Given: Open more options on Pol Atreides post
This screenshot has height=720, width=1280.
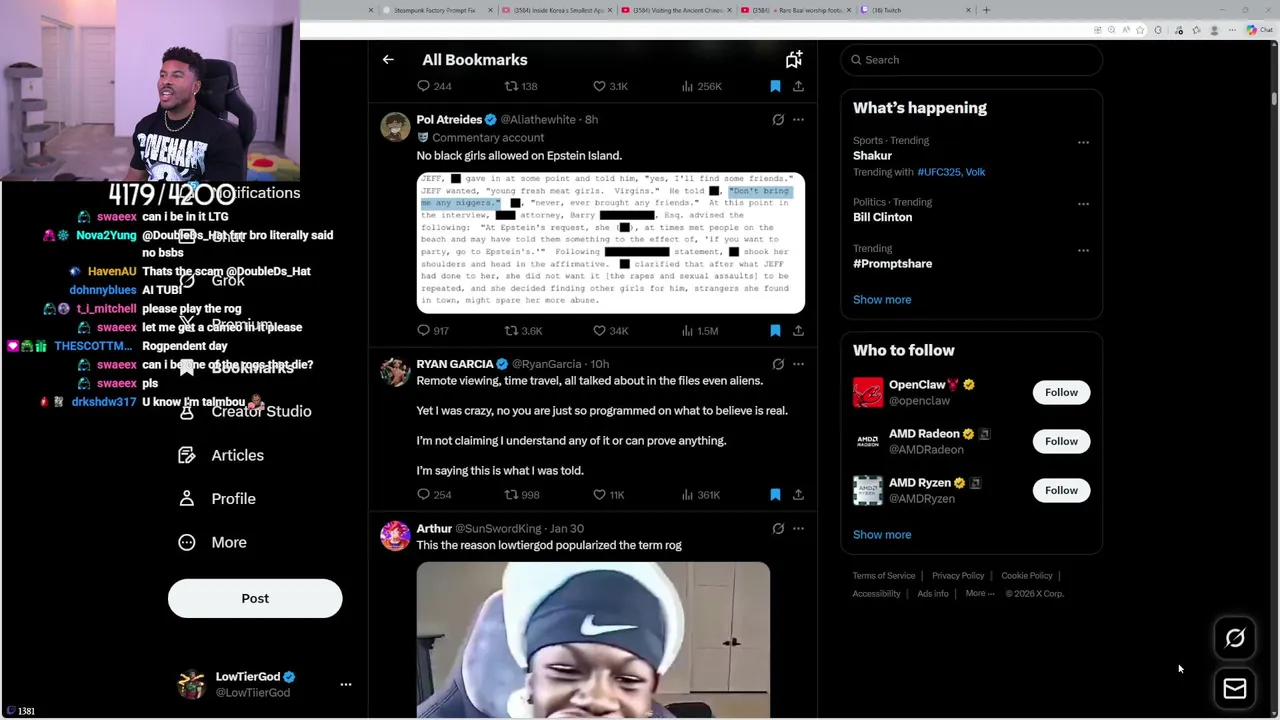Looking at the screenshot, I should click(798, 120).
